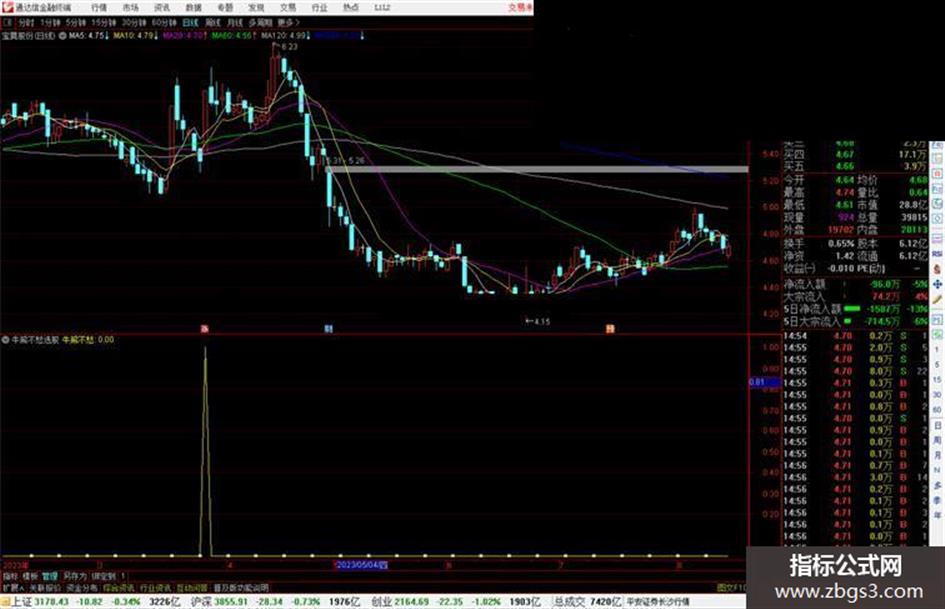This screenshot has height=609, width=945.
Task: Switch to the 30分钟 period tab
Action: [134, 23]
